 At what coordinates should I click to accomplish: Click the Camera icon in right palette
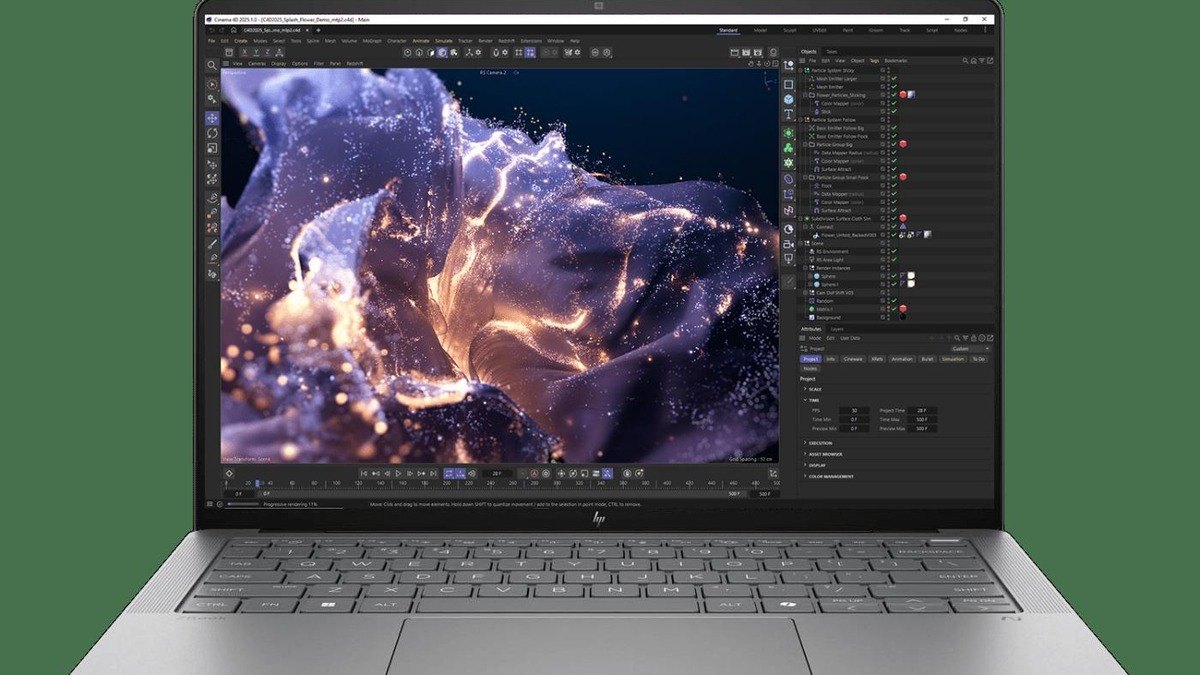tap(789, 244)
